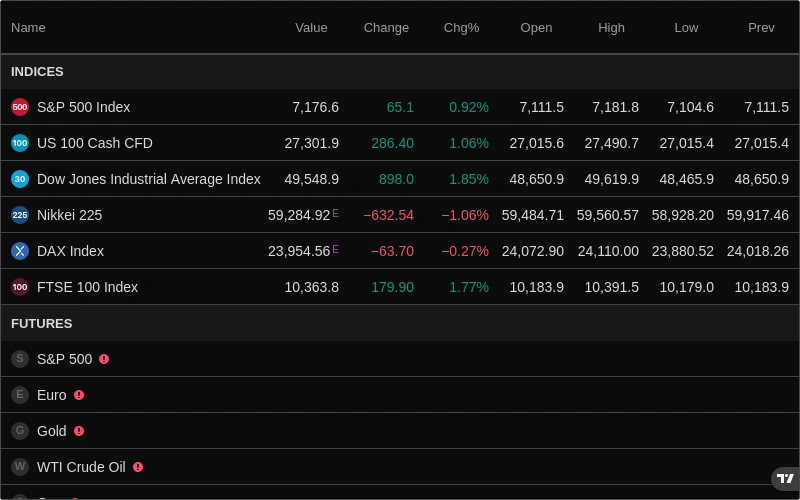Click the error warning icon beside Euro

click(x=79, y=395)
